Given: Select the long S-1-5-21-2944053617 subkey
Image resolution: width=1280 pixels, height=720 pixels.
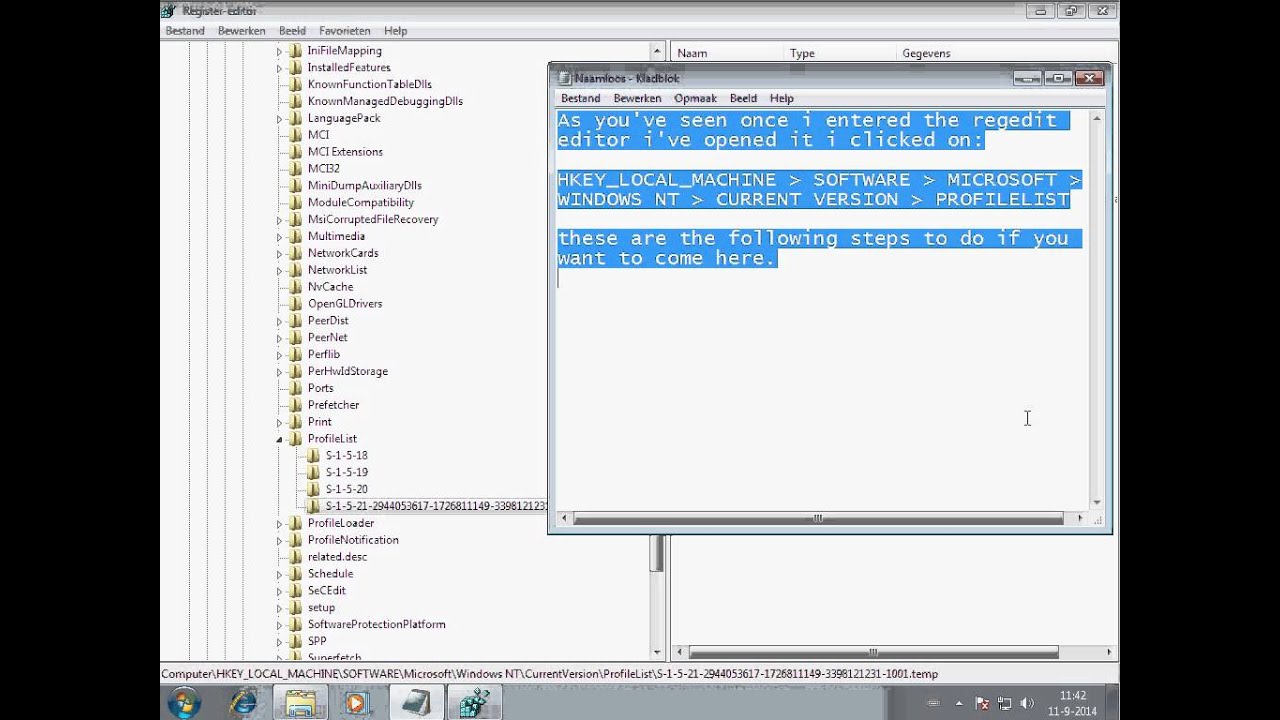Looking at the screenshot, I should [x=436, y=506].
